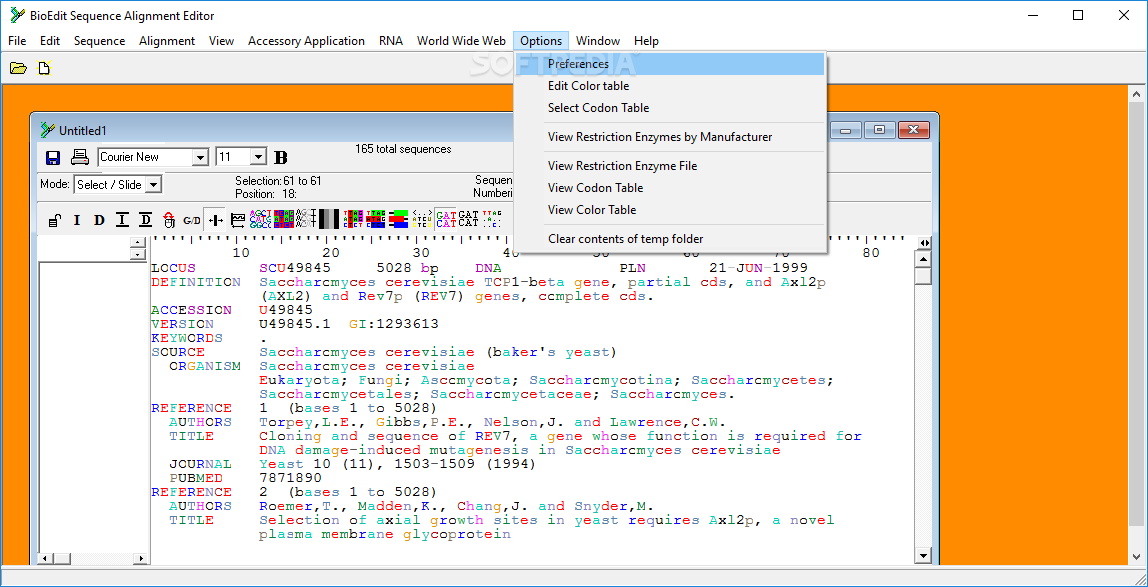Click the green-red-blue bars icon

(x=399, y=220)
